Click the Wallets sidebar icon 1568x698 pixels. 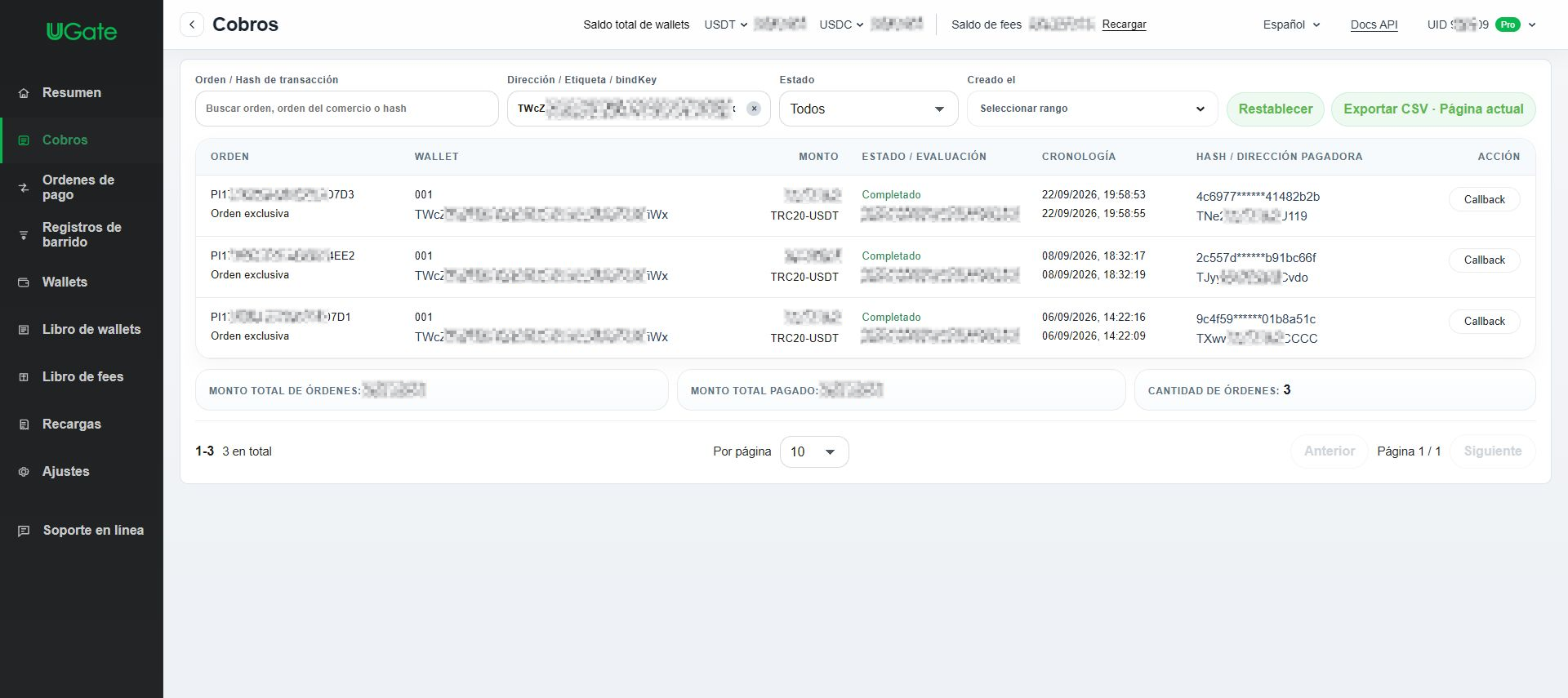tap(24, 282)
